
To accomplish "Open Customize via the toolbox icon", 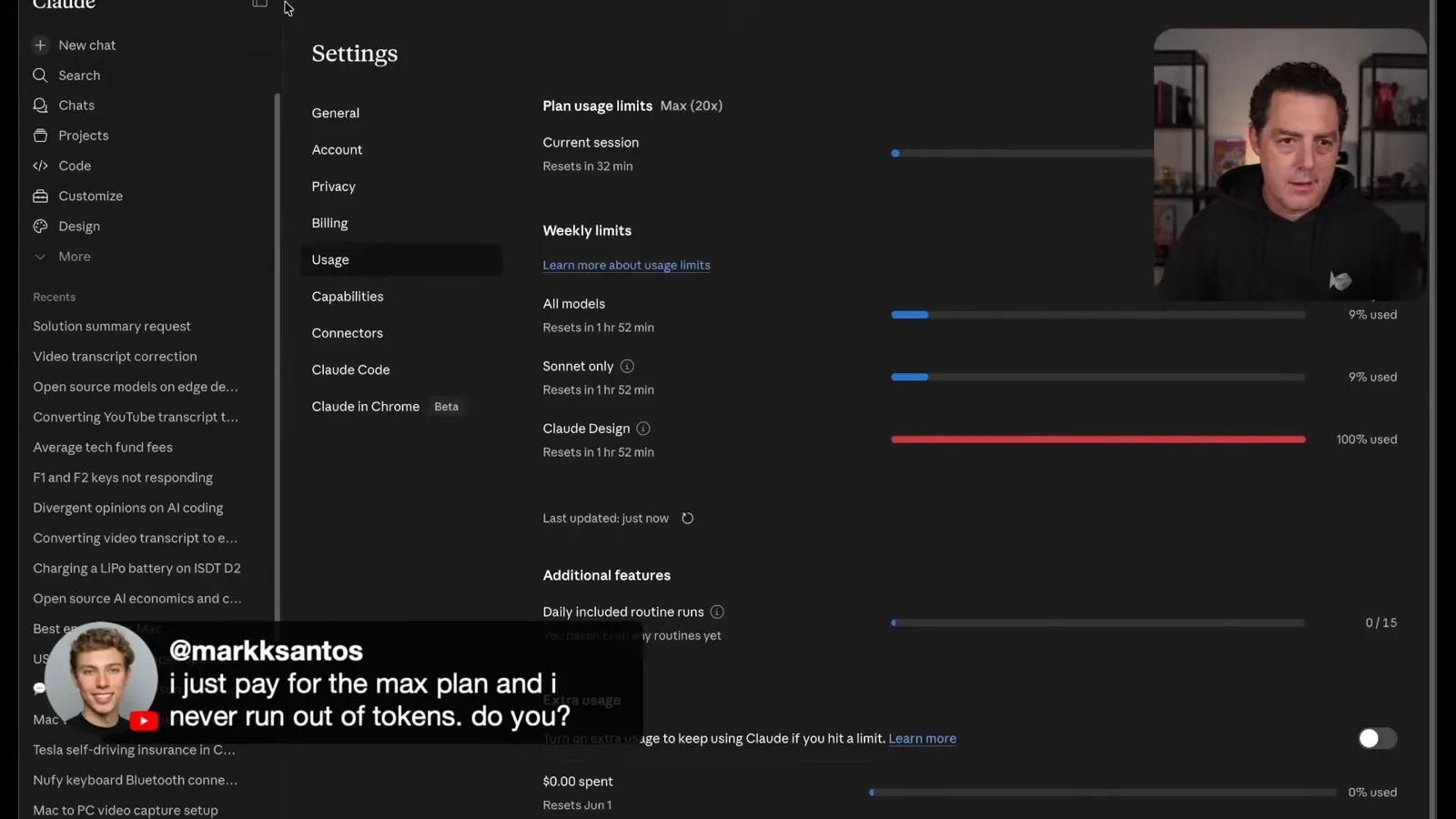I will tap(40, 196).
